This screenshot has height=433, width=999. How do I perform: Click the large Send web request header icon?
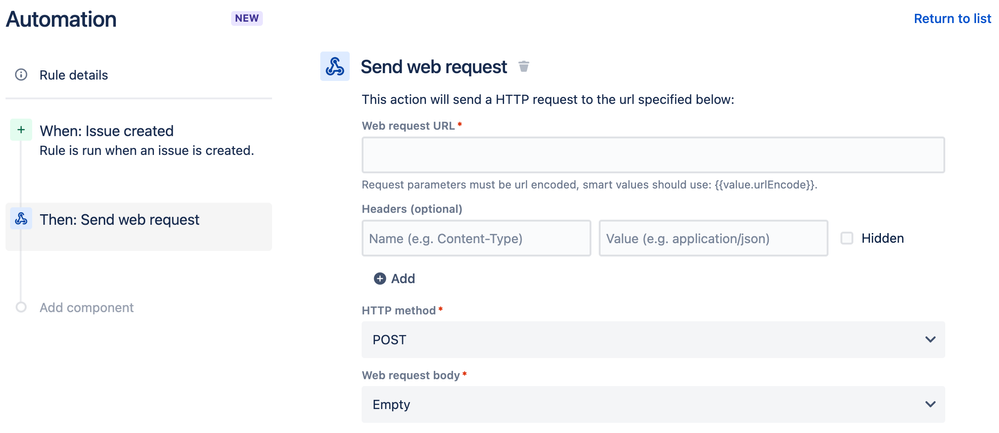point(335,67)
